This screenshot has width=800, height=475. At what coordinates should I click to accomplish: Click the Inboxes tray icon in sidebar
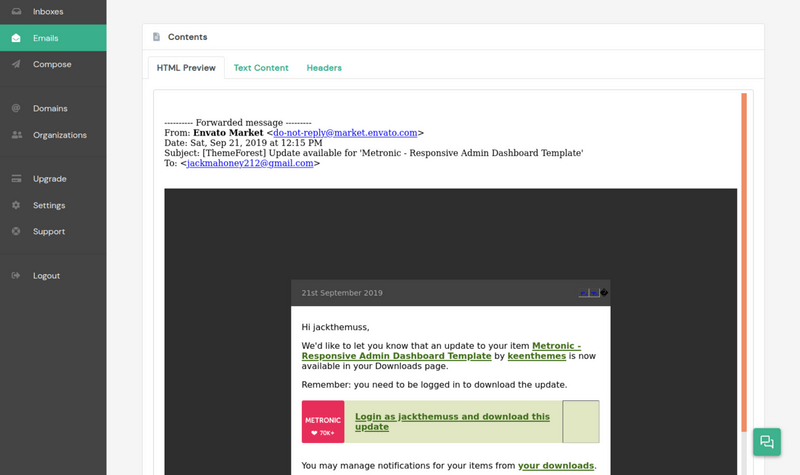(16, 11)
